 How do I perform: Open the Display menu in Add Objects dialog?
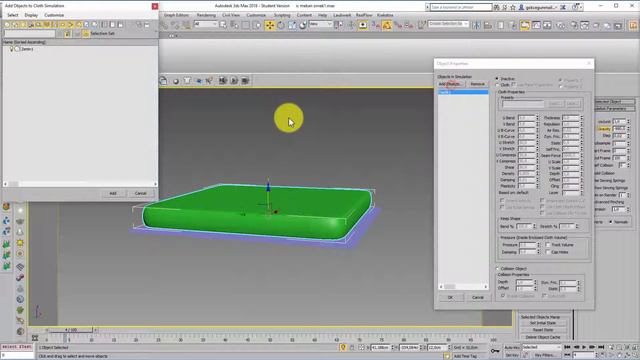31,15
